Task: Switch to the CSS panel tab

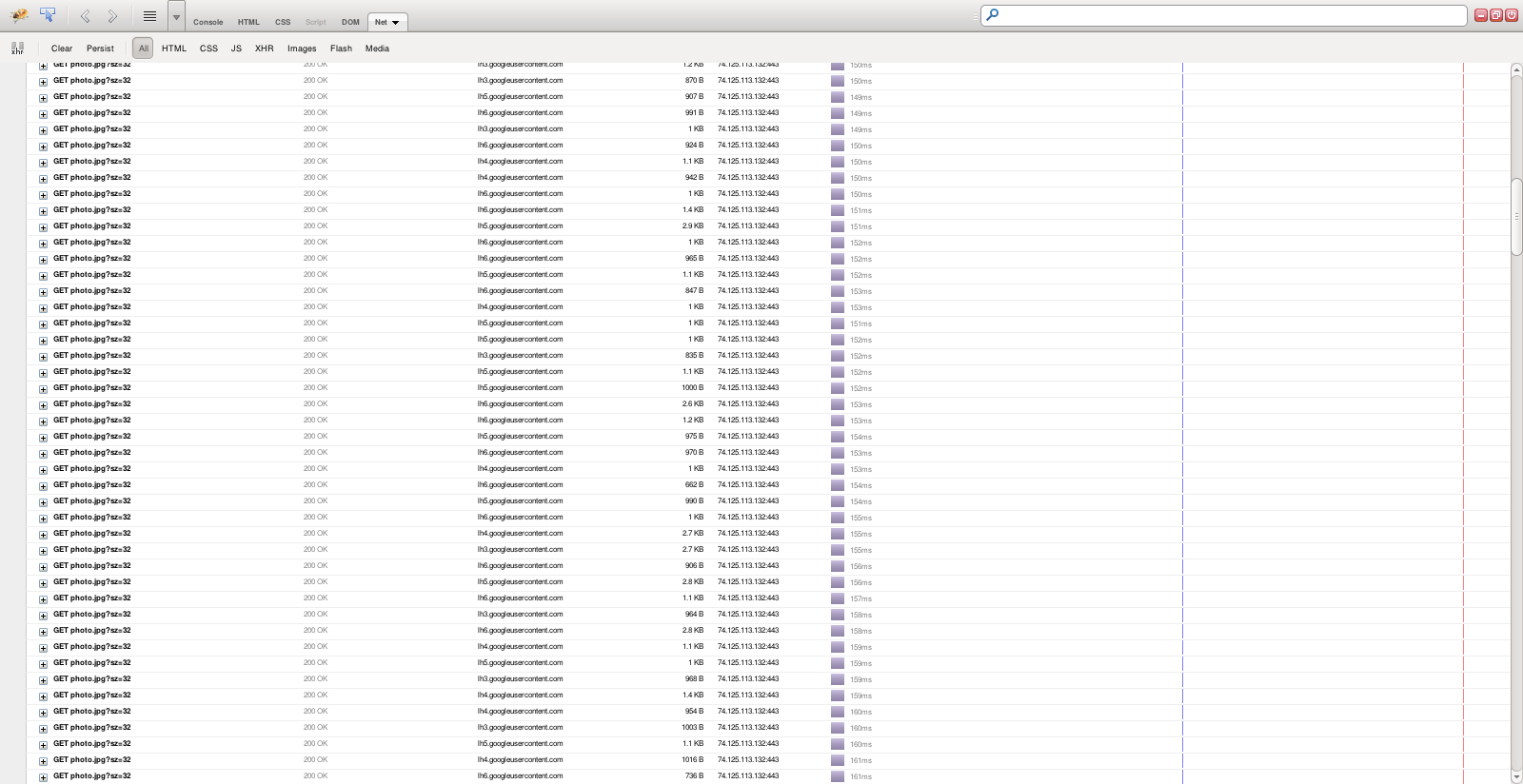Action: pos(283,22)
